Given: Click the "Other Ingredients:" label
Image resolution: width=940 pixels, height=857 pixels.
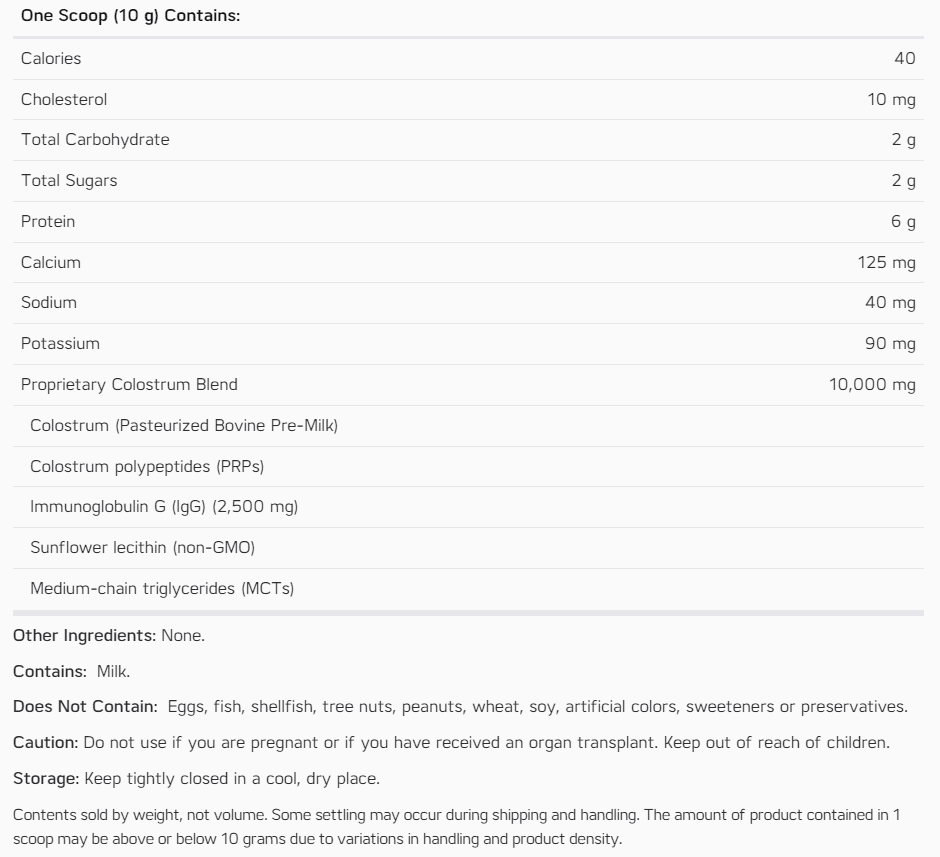Looking at the screenshot, I should [84, 635].
